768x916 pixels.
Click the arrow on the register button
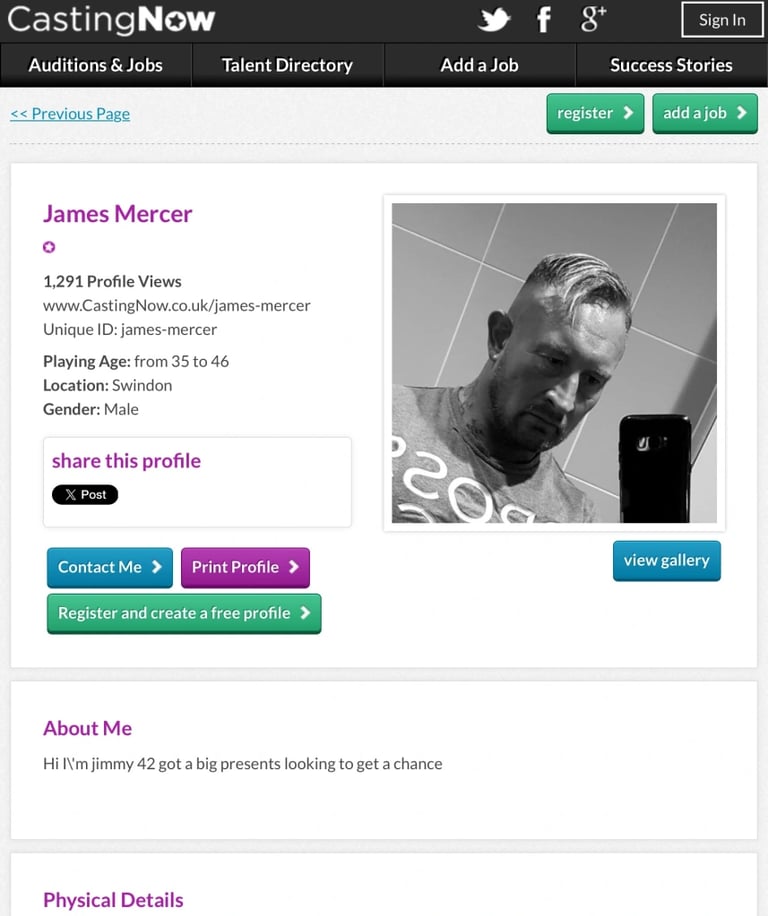pos(628,113)
